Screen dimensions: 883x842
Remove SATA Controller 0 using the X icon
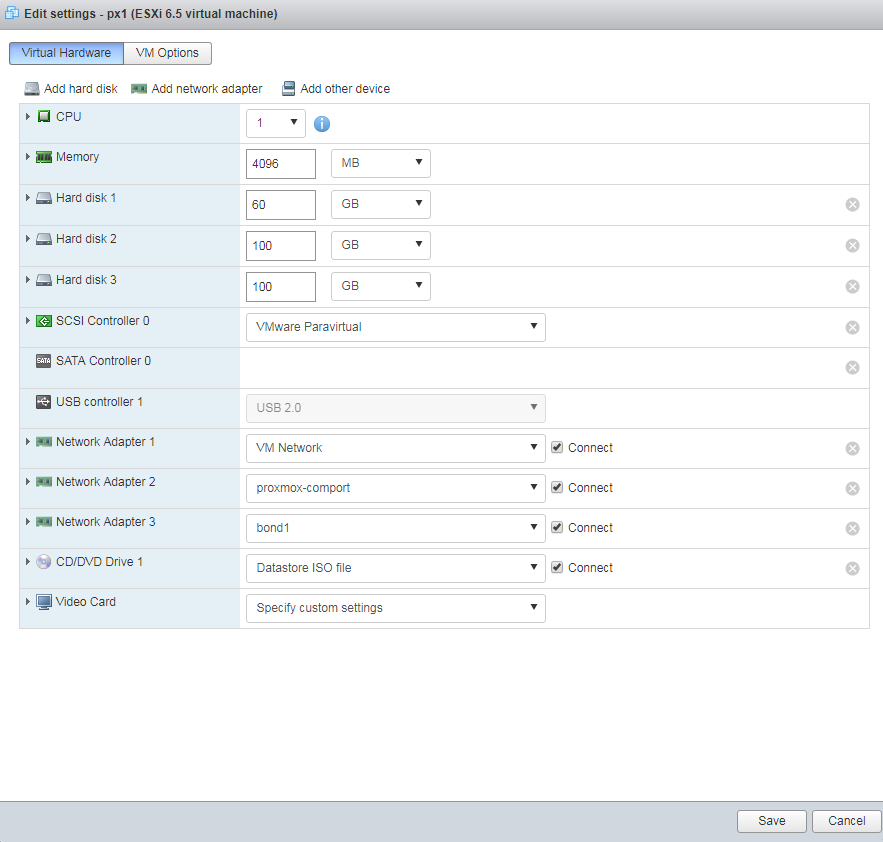click(x=852, y=368)
